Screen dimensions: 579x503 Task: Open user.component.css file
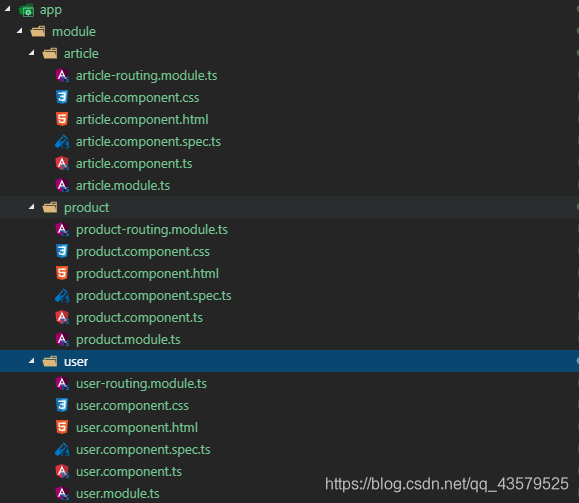(x=132, y=406)
